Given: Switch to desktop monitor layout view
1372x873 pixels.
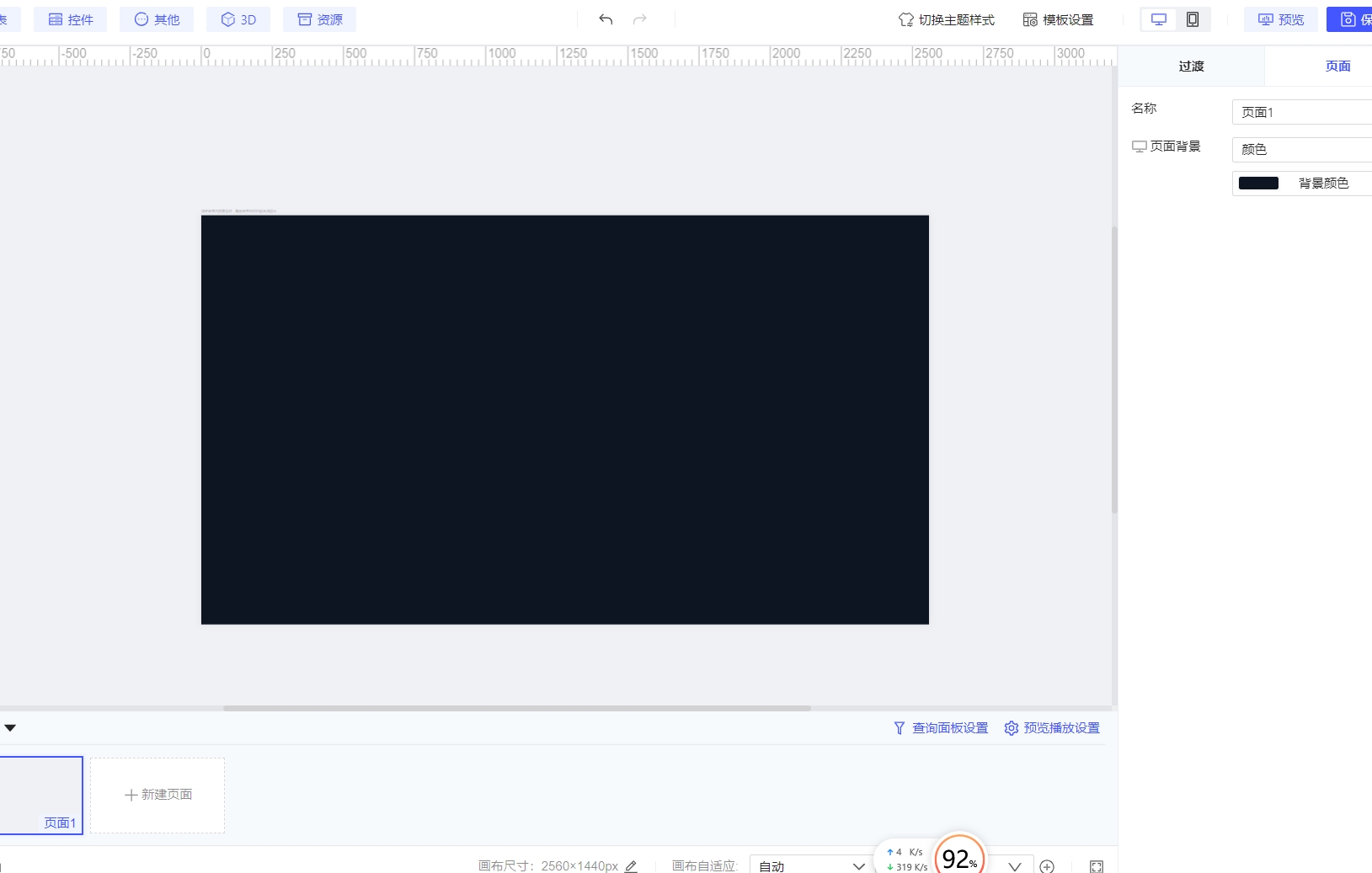Looking at the screenshot, I should 1159,19.
